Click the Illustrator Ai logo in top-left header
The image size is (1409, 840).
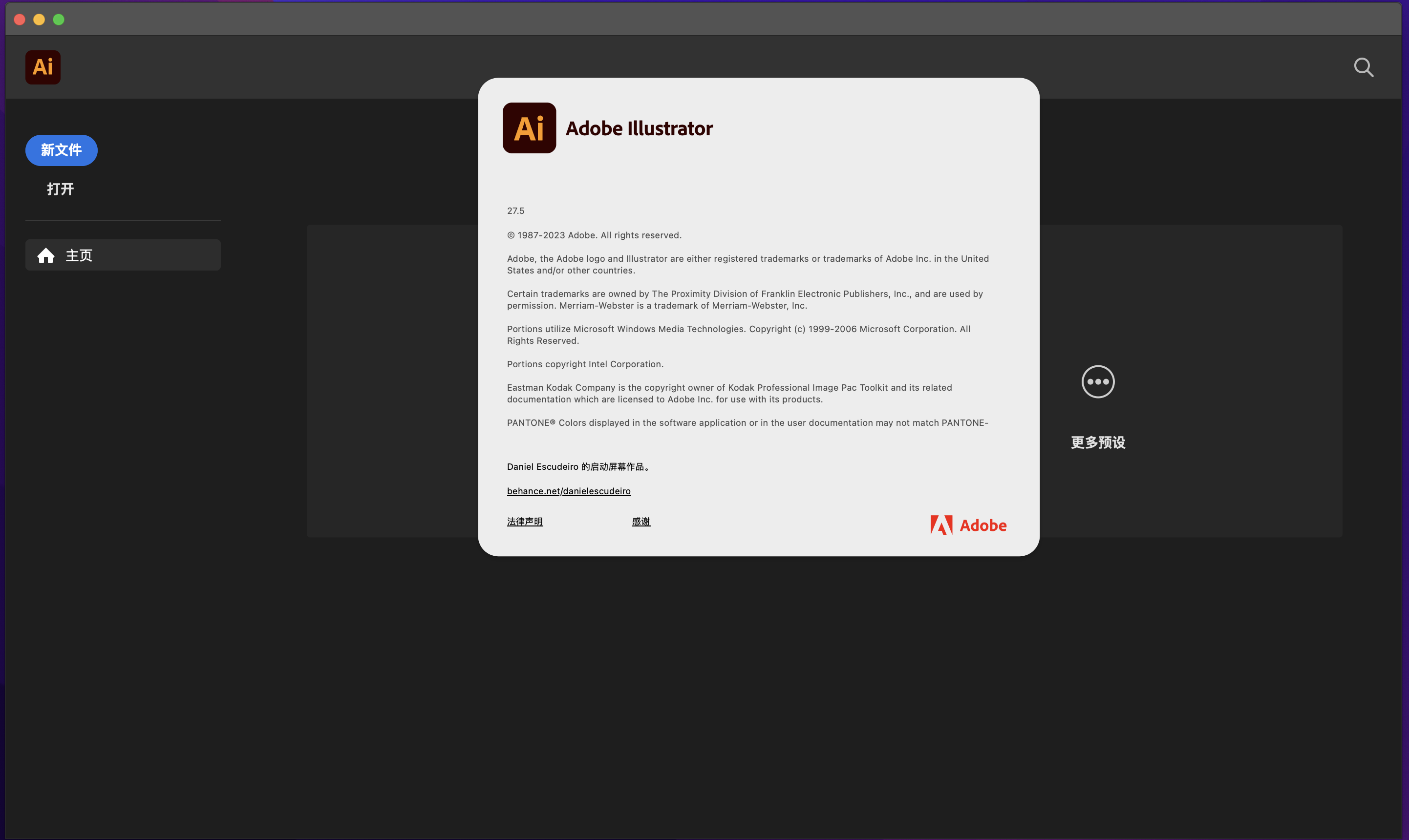[x=43, y=67]
